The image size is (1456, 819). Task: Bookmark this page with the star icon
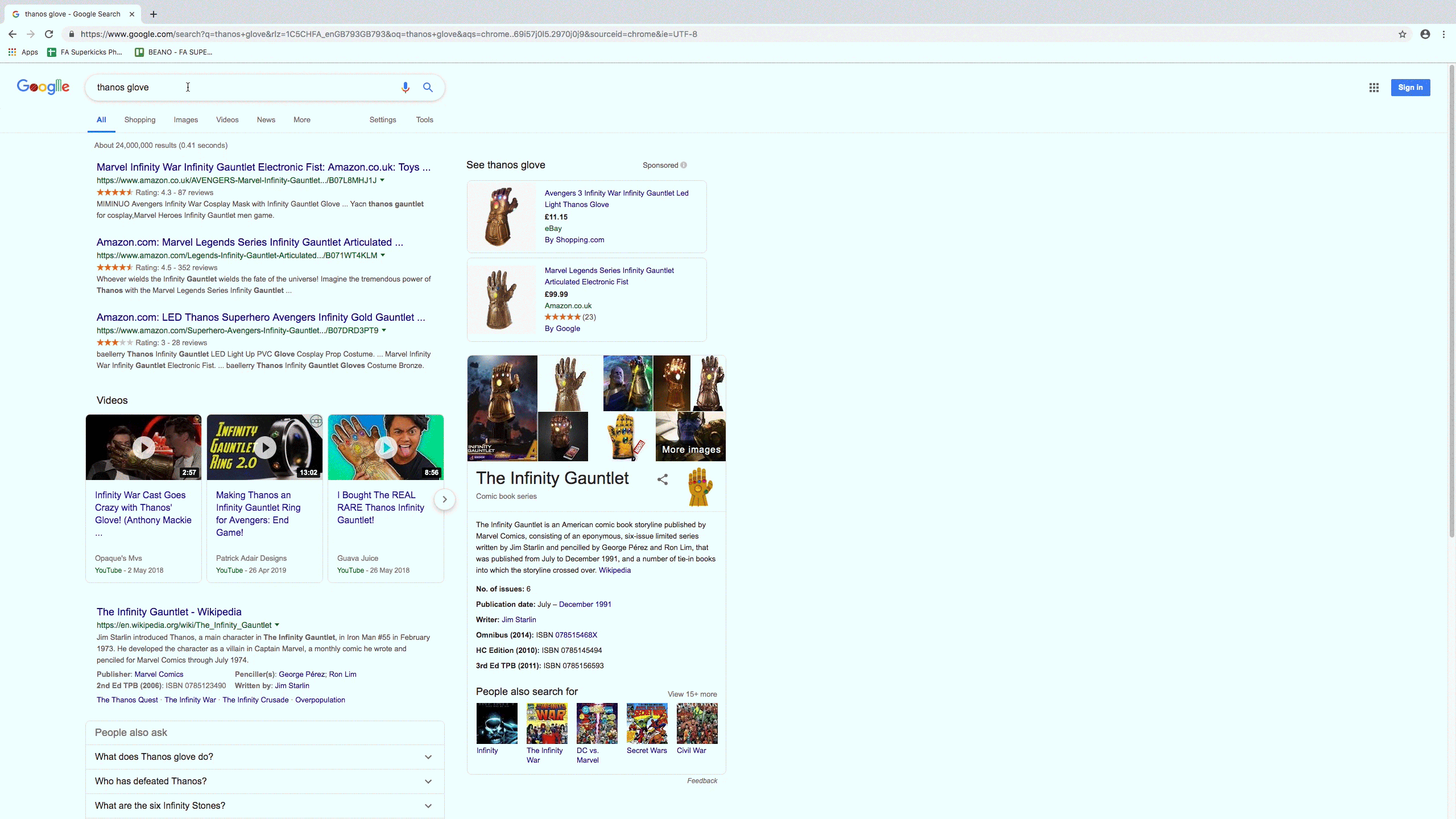pos(1403,34)
